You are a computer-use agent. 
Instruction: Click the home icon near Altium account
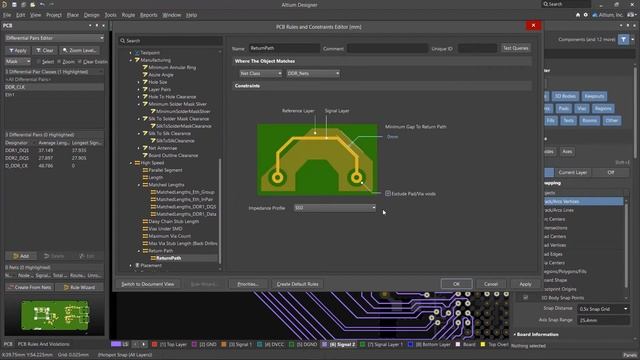578,15
